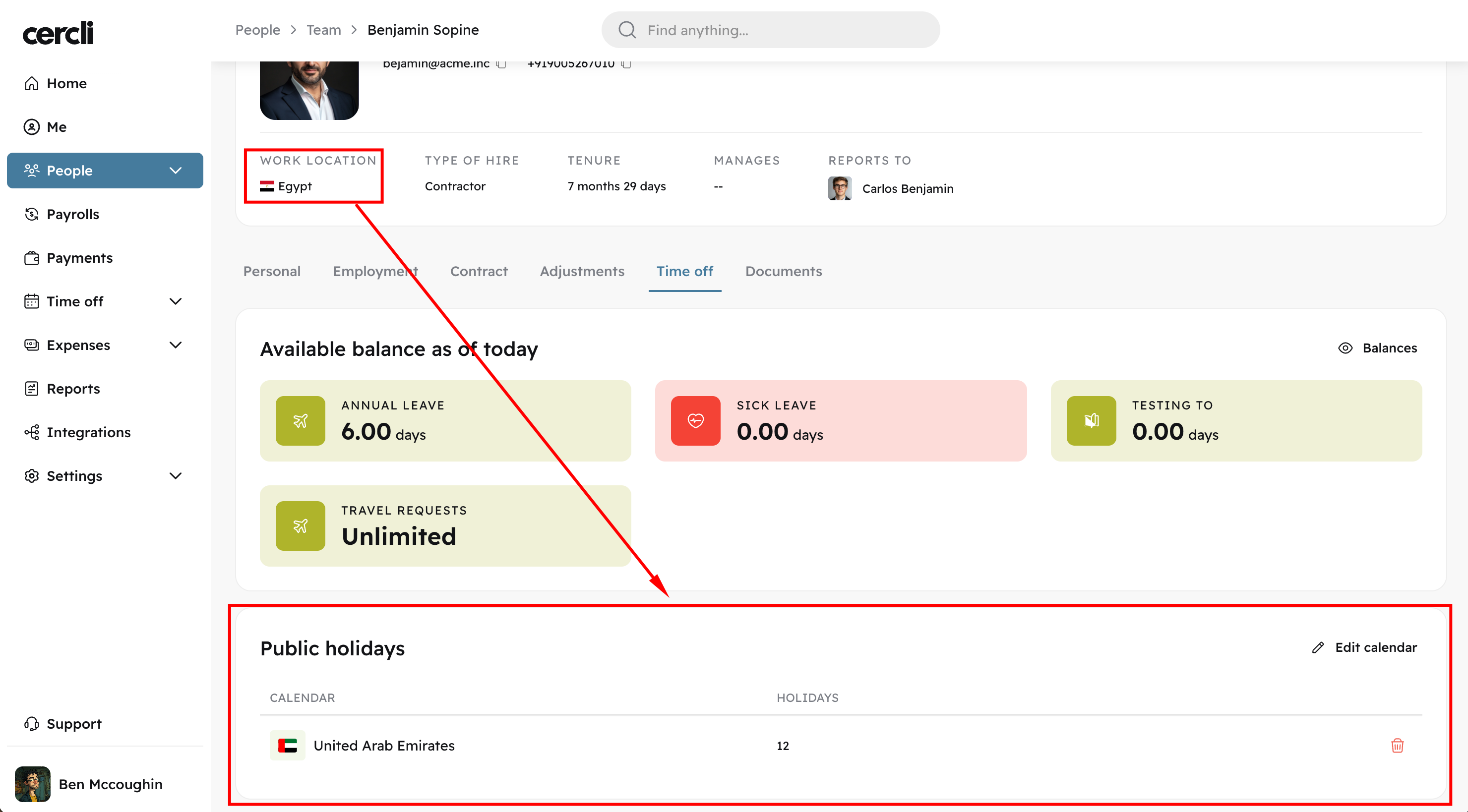1468x812 pixels.
Task: Expand the sidebar Time off chevron
Action: tap(176, 301)
